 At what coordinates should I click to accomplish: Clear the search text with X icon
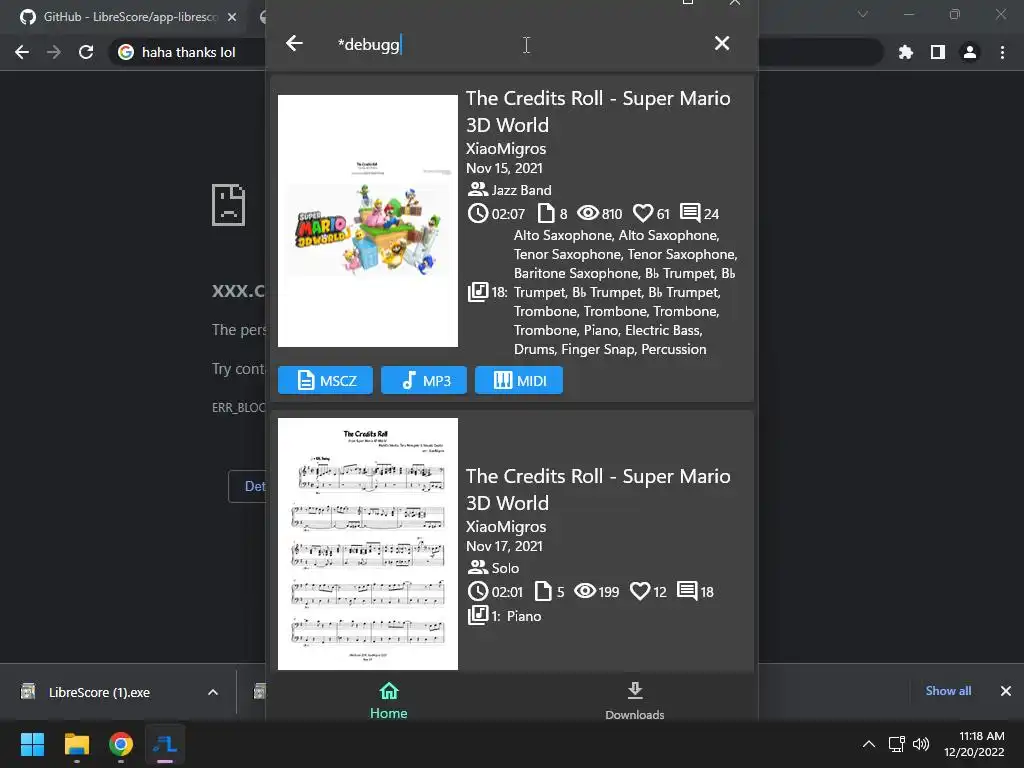pyautogui.click(x=722, y=43)
